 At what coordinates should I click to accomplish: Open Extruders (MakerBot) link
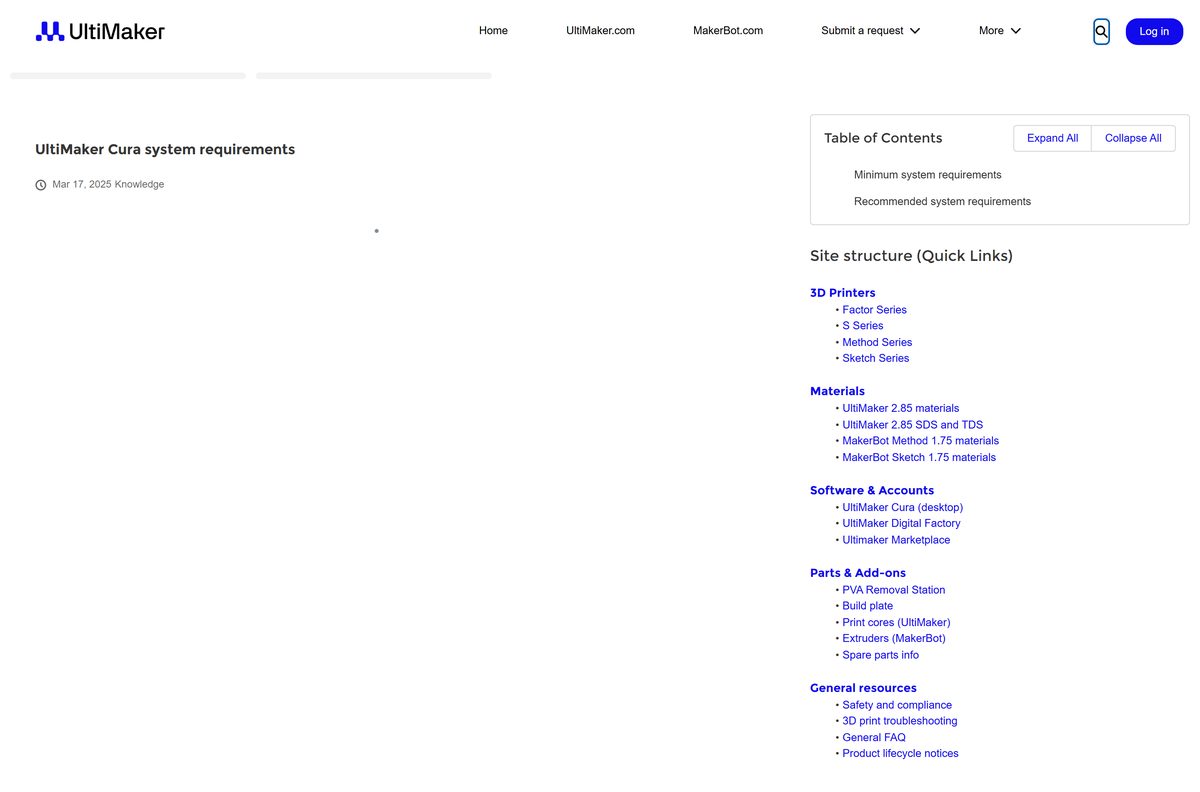pyautogui.click(x=893, y=638)
